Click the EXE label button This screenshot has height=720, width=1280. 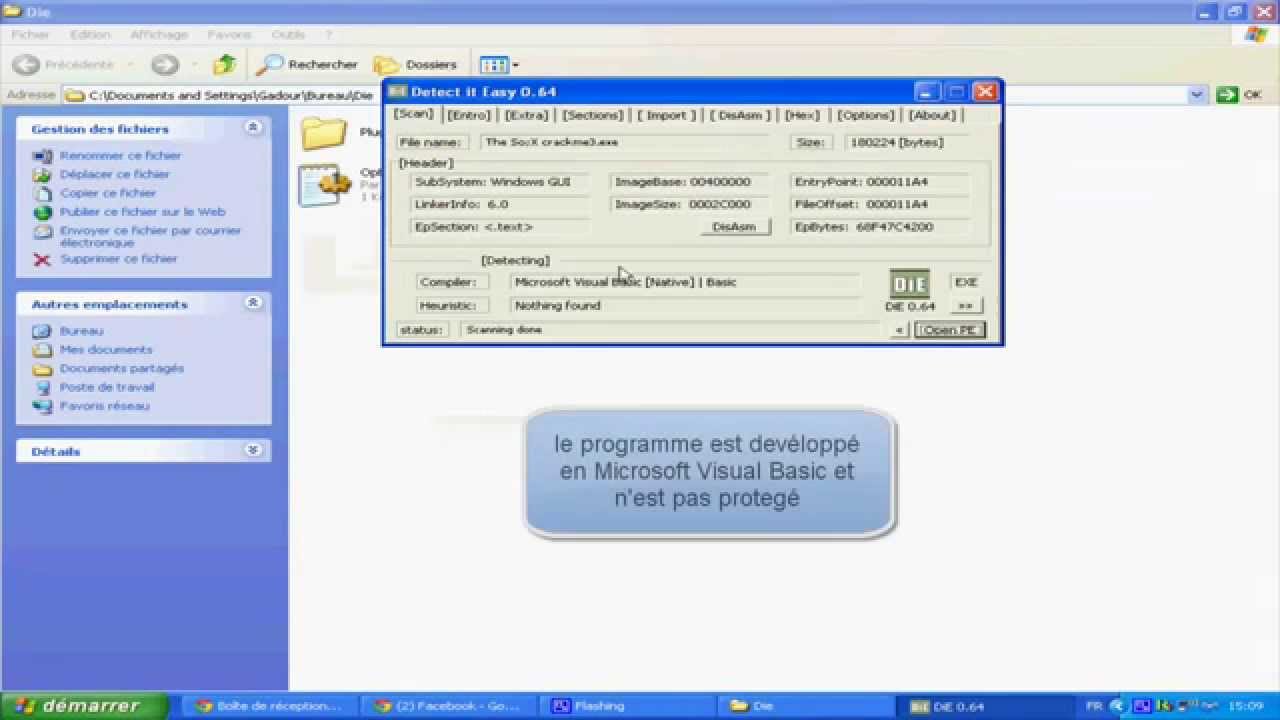click(965, 282)
